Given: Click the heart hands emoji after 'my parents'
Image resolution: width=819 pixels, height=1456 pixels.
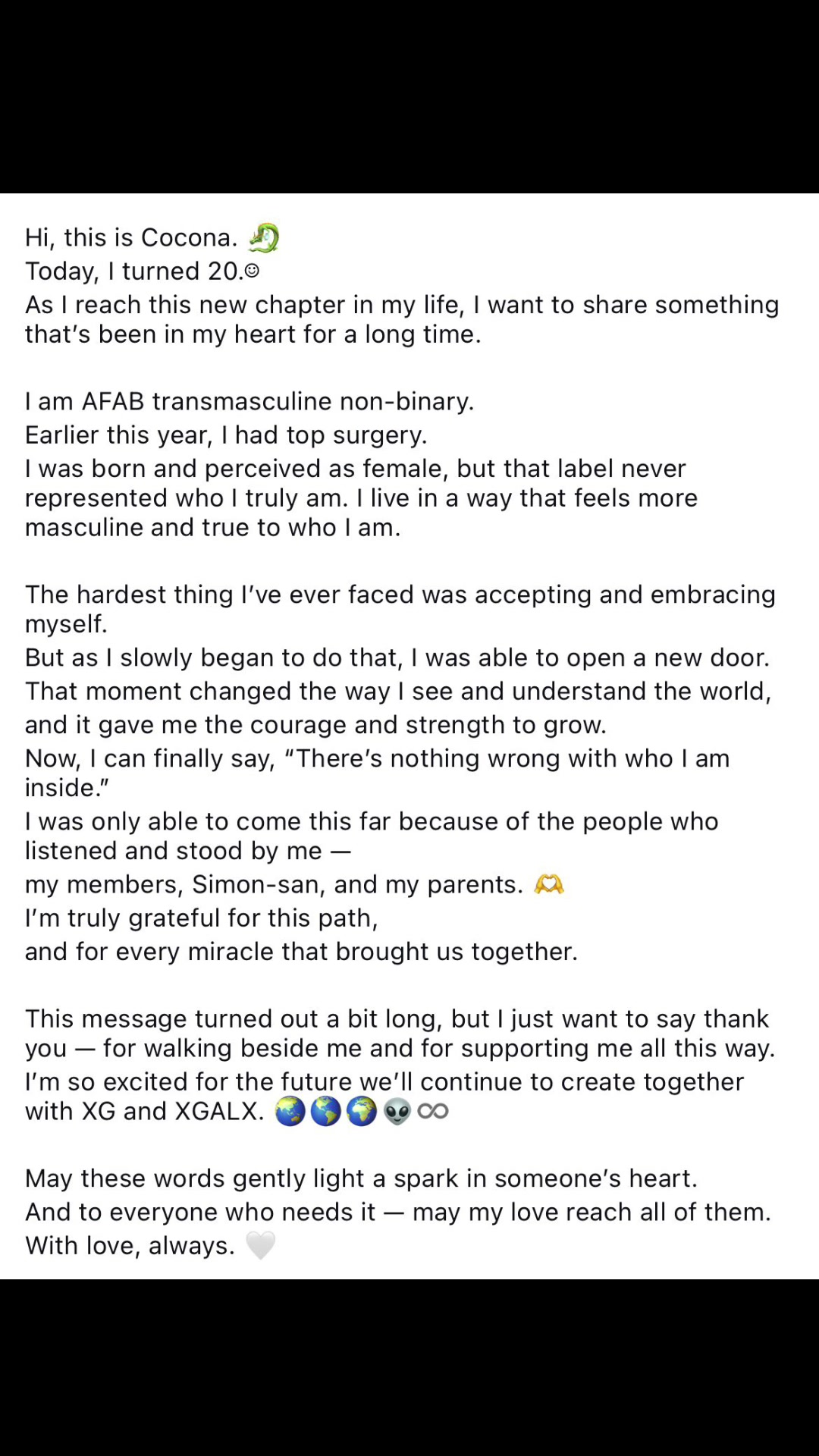Looking at the screenshot, I should click(549, 884).
